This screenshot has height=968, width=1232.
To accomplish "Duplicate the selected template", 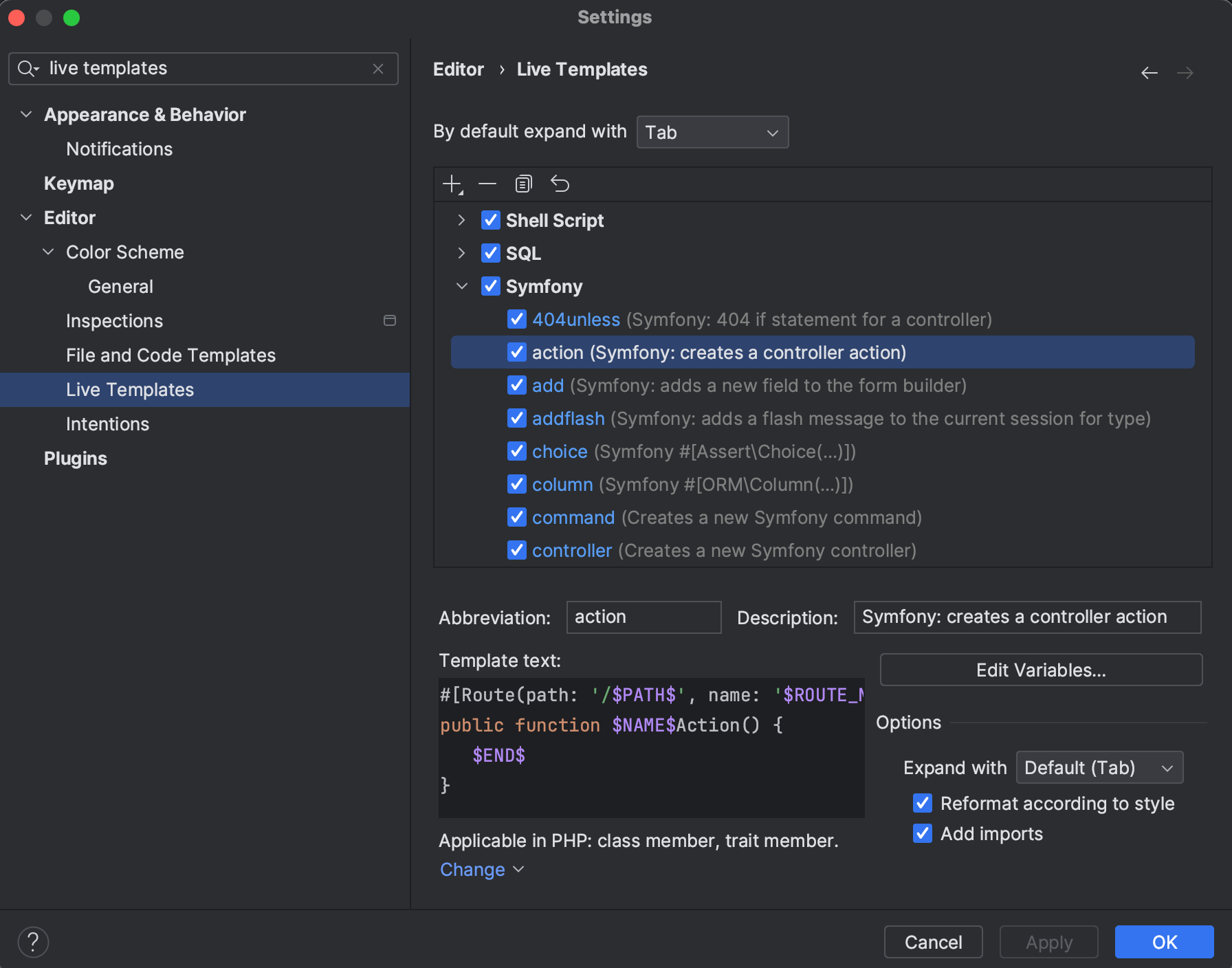I will 523,184.
